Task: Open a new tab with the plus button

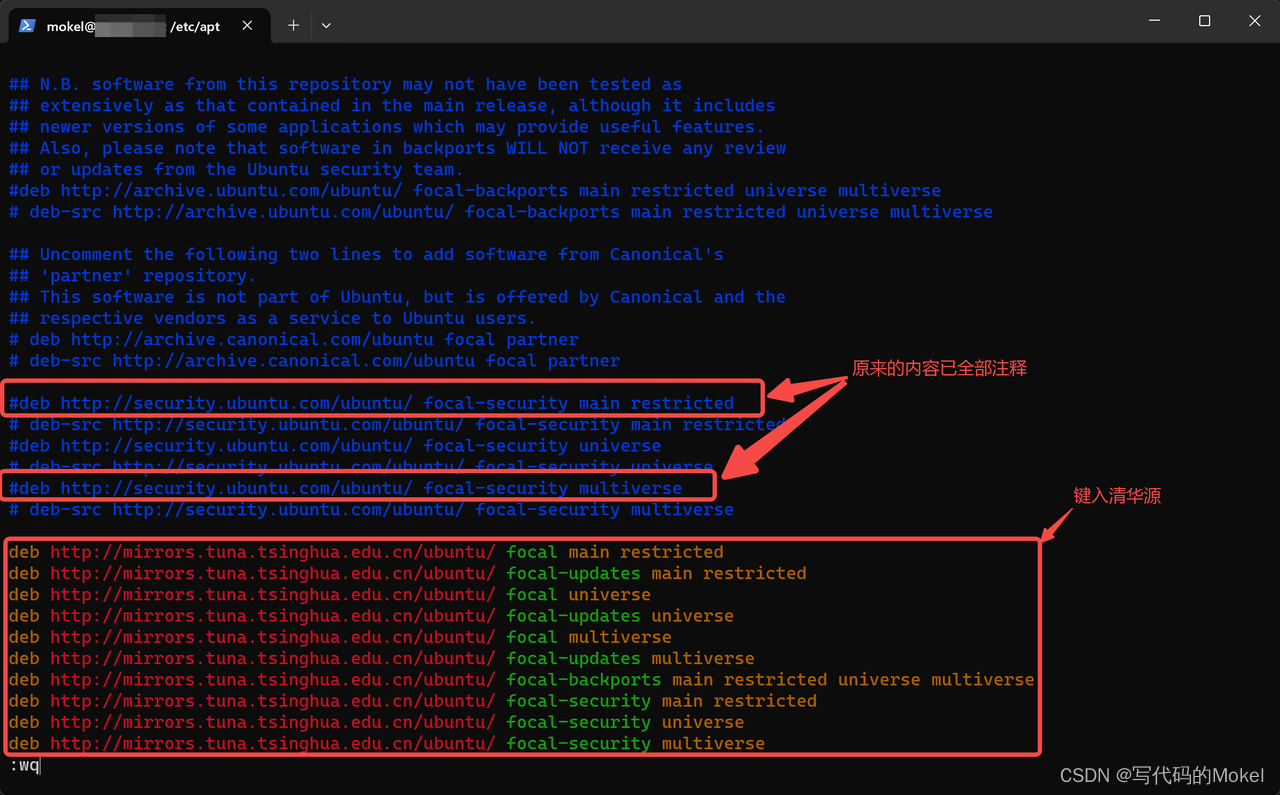Action: click(x=292, y=26)
